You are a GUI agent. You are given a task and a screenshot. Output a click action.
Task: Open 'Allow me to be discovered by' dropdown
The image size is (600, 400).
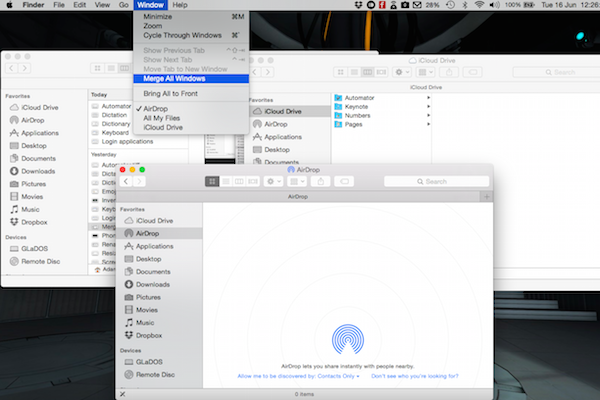click(298, 376)
